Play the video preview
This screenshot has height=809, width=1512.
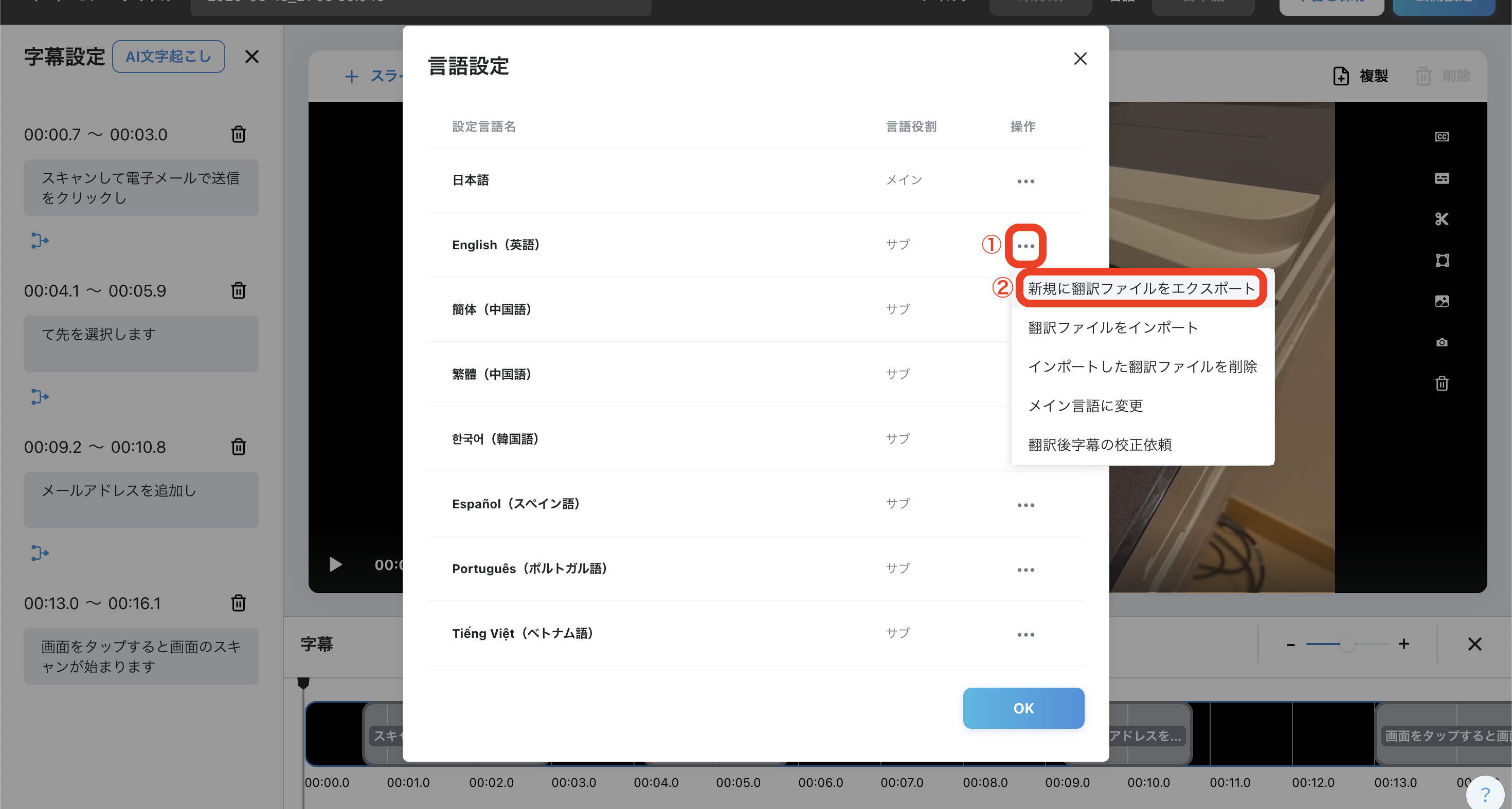[x=335, y=564]
